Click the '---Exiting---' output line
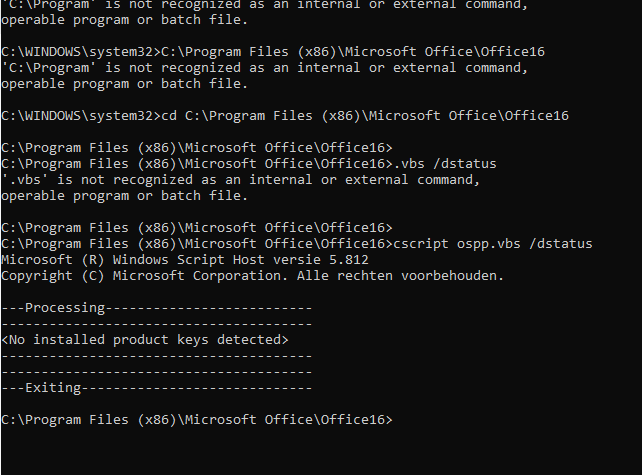The image size is (642, 475). tap(157, 388)
